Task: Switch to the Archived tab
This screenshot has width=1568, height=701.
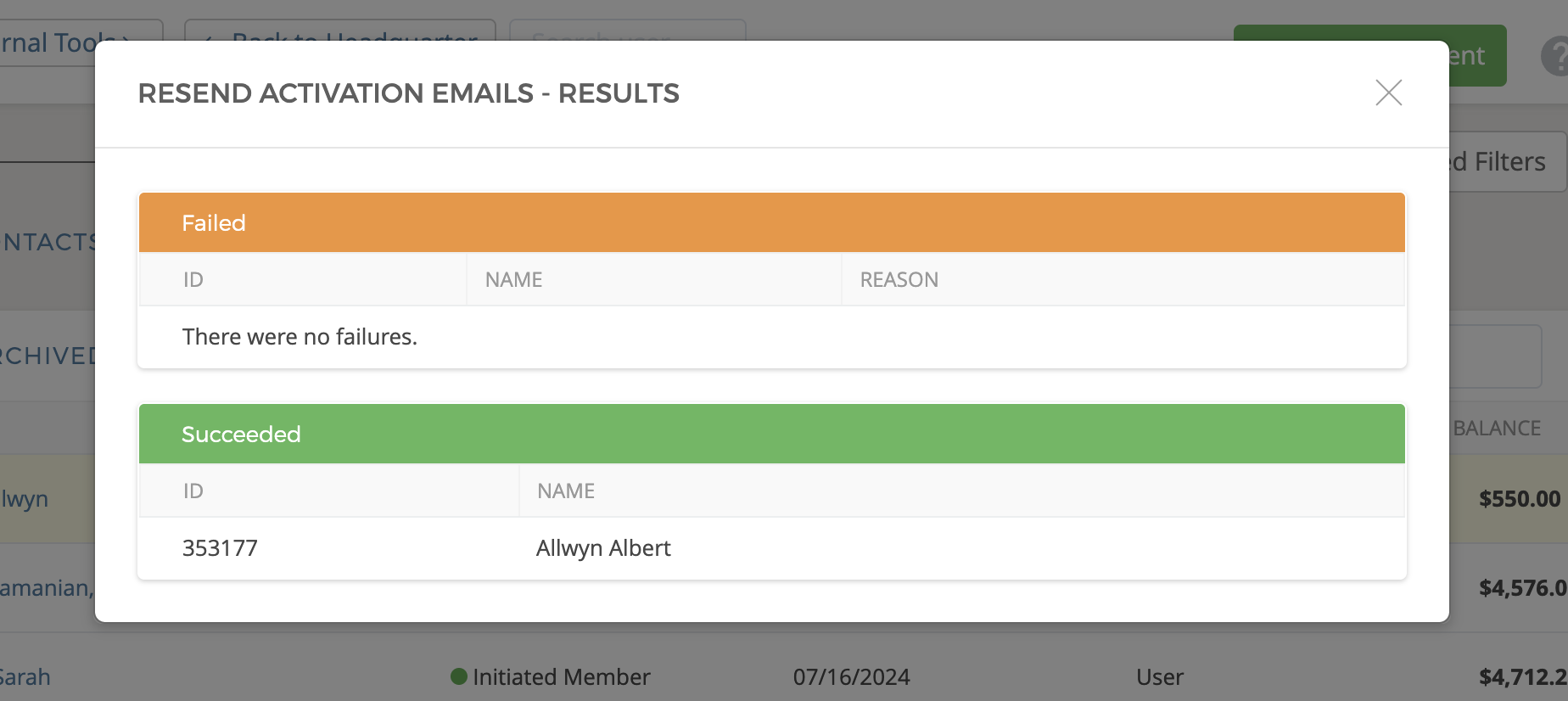Action: click(x=47, y=356)
